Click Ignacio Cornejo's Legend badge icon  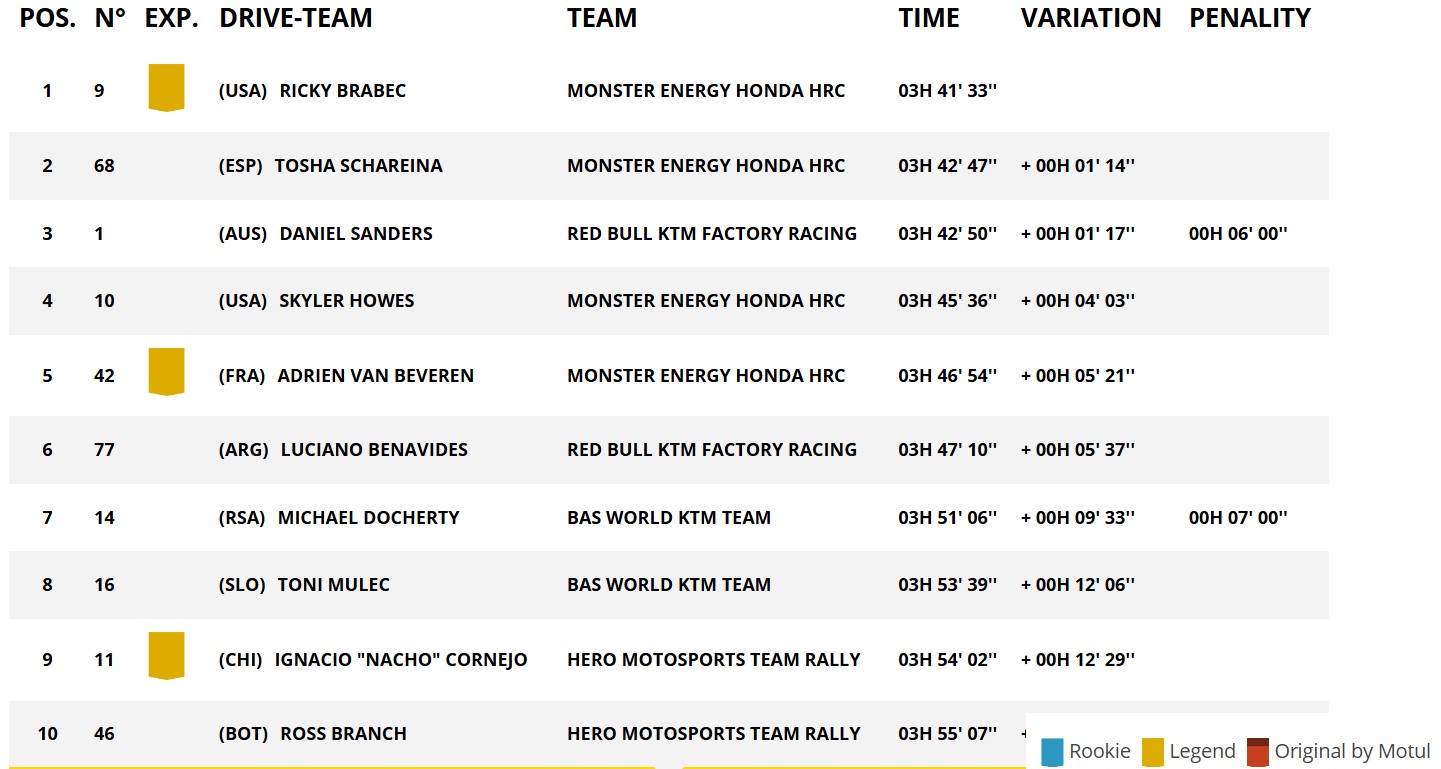(166, 655)
